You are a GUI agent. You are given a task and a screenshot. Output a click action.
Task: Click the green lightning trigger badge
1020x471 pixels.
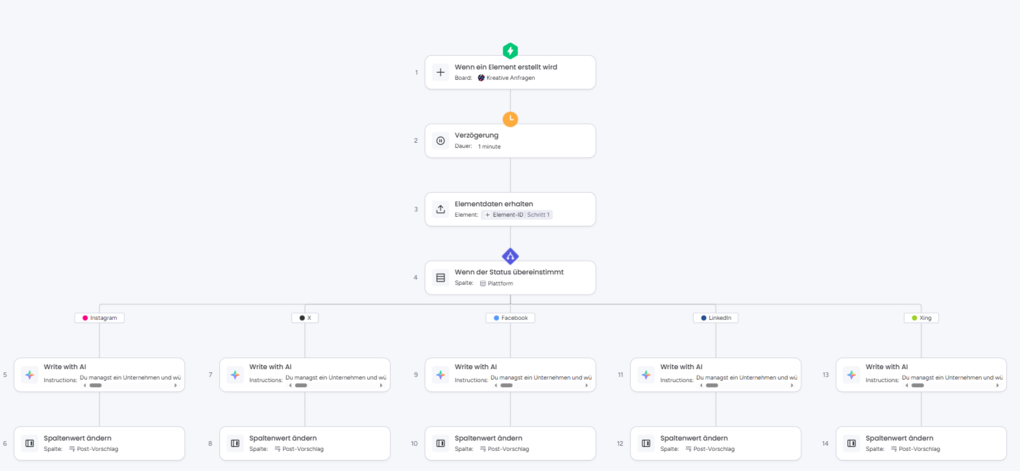coord(510,51)
